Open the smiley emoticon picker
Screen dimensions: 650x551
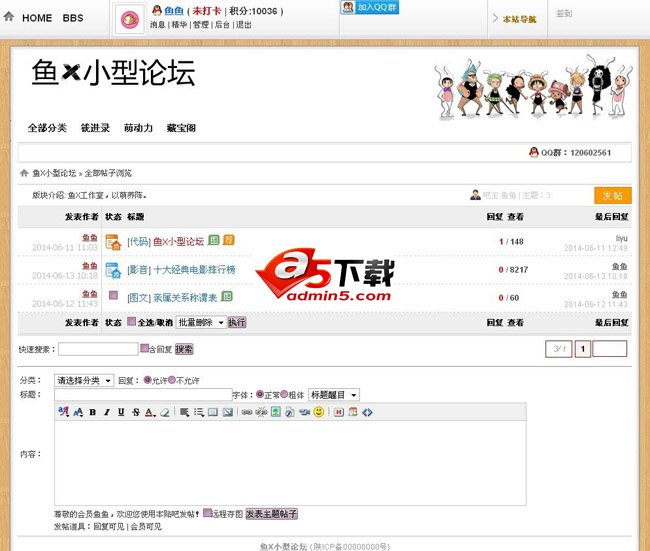[319, 412]
